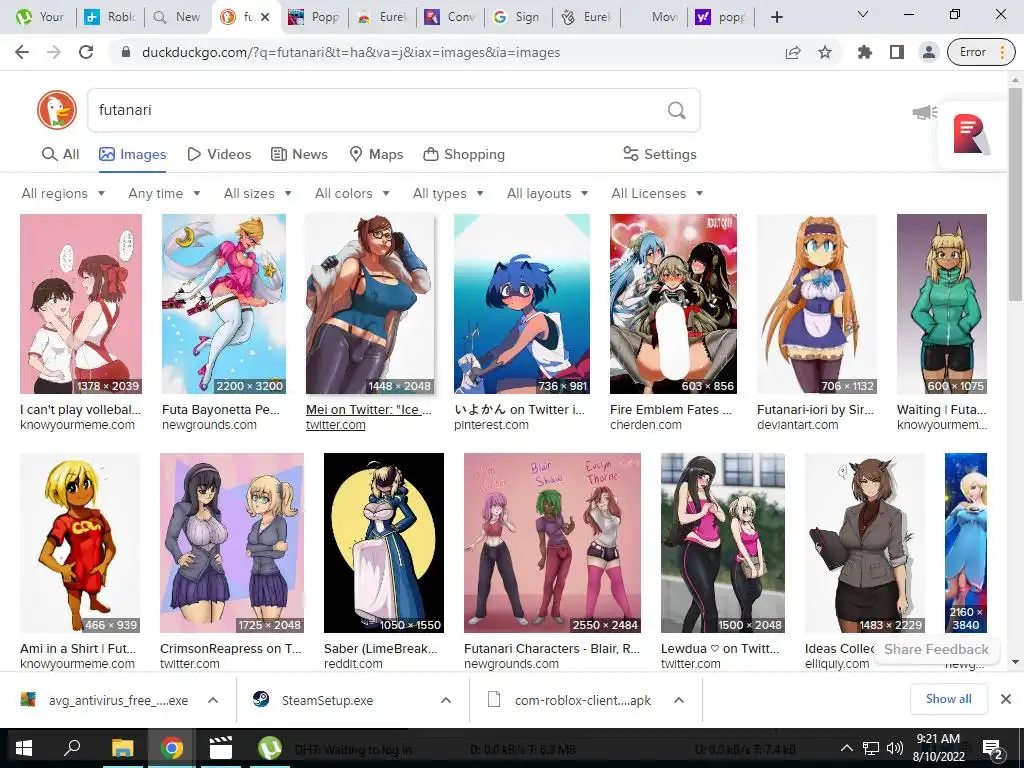
Task: Click the scrollbar down arrow
Action: 1015,662
